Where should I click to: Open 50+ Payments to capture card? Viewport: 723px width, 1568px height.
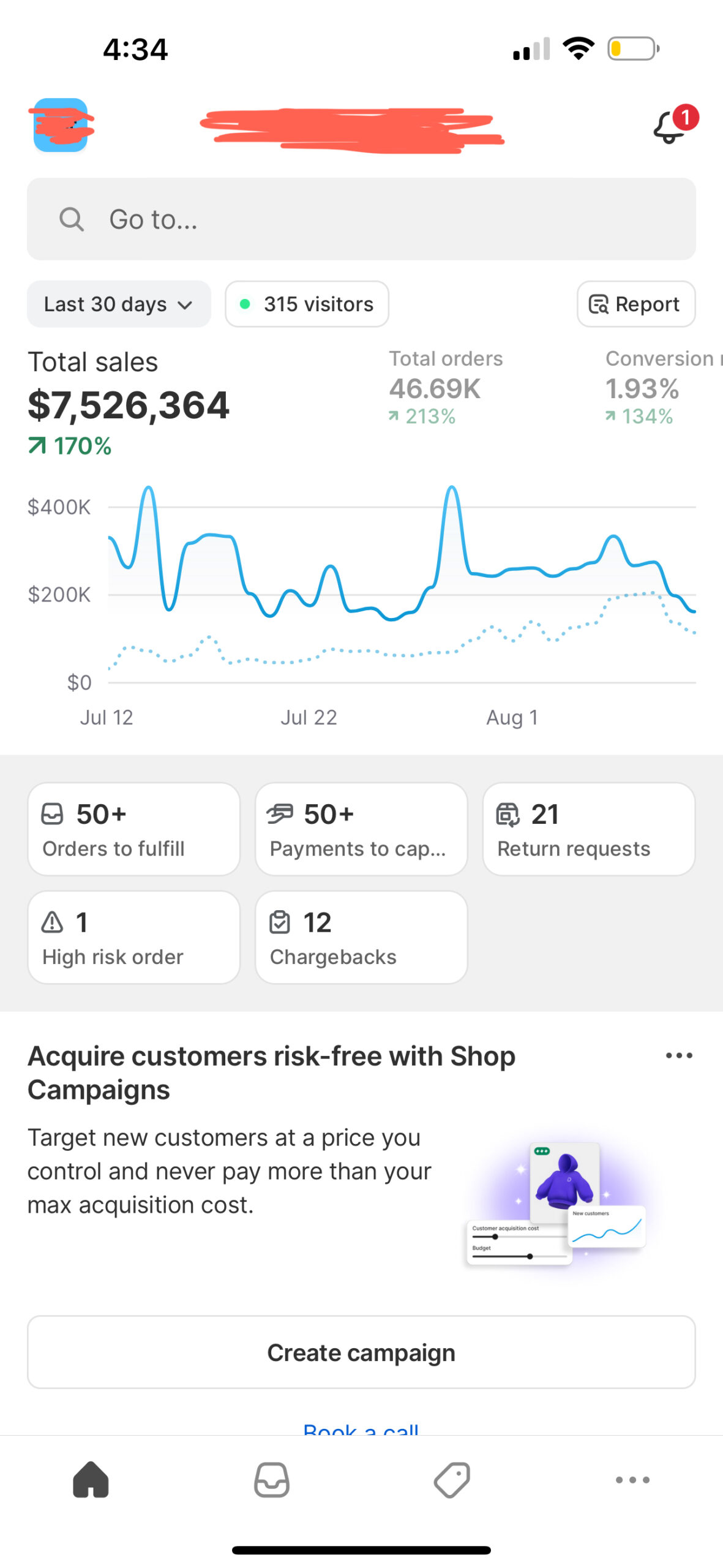click(361, 829)
